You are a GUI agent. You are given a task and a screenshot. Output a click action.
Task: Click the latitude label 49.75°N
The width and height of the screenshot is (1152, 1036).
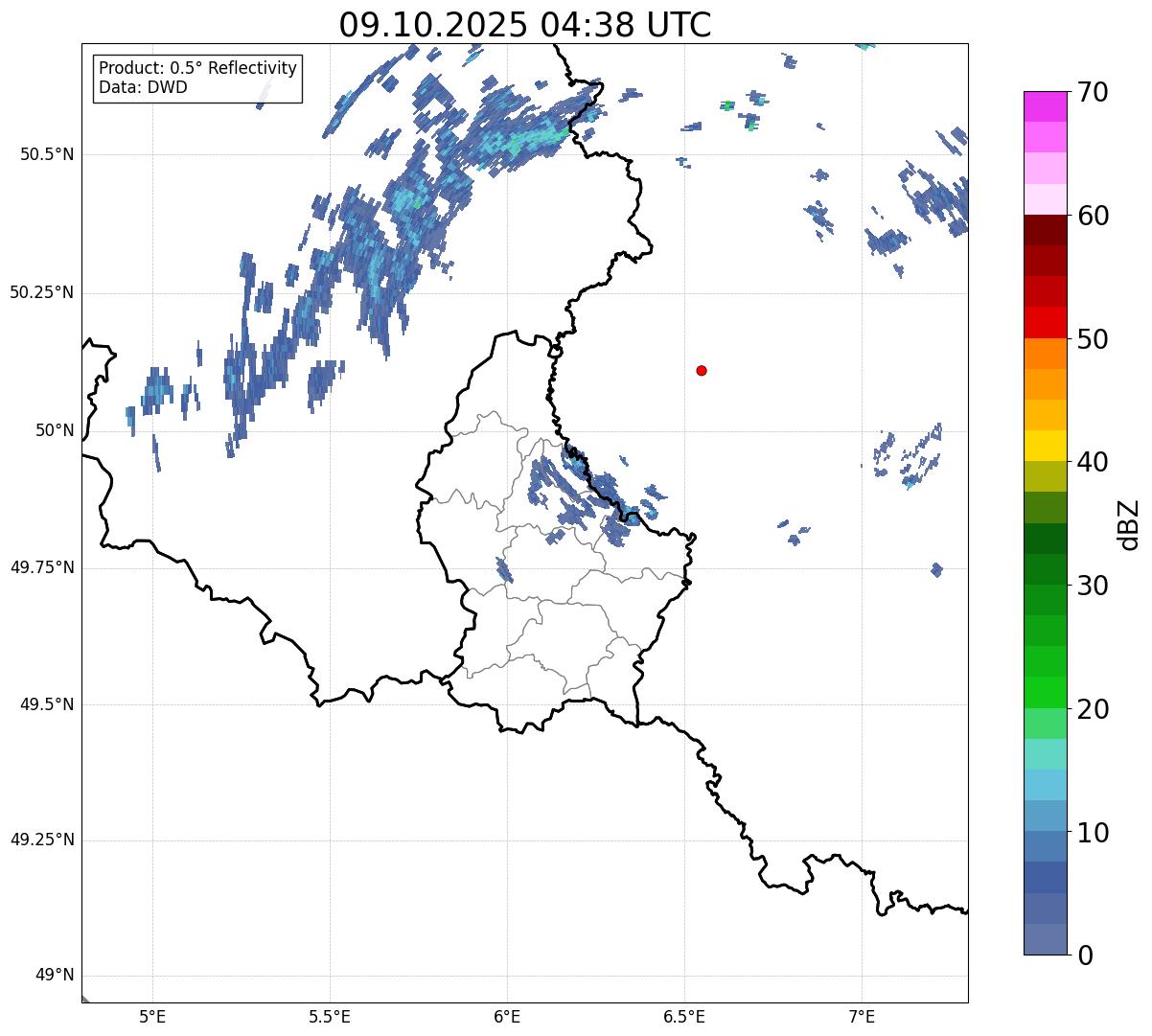[42, 567]
